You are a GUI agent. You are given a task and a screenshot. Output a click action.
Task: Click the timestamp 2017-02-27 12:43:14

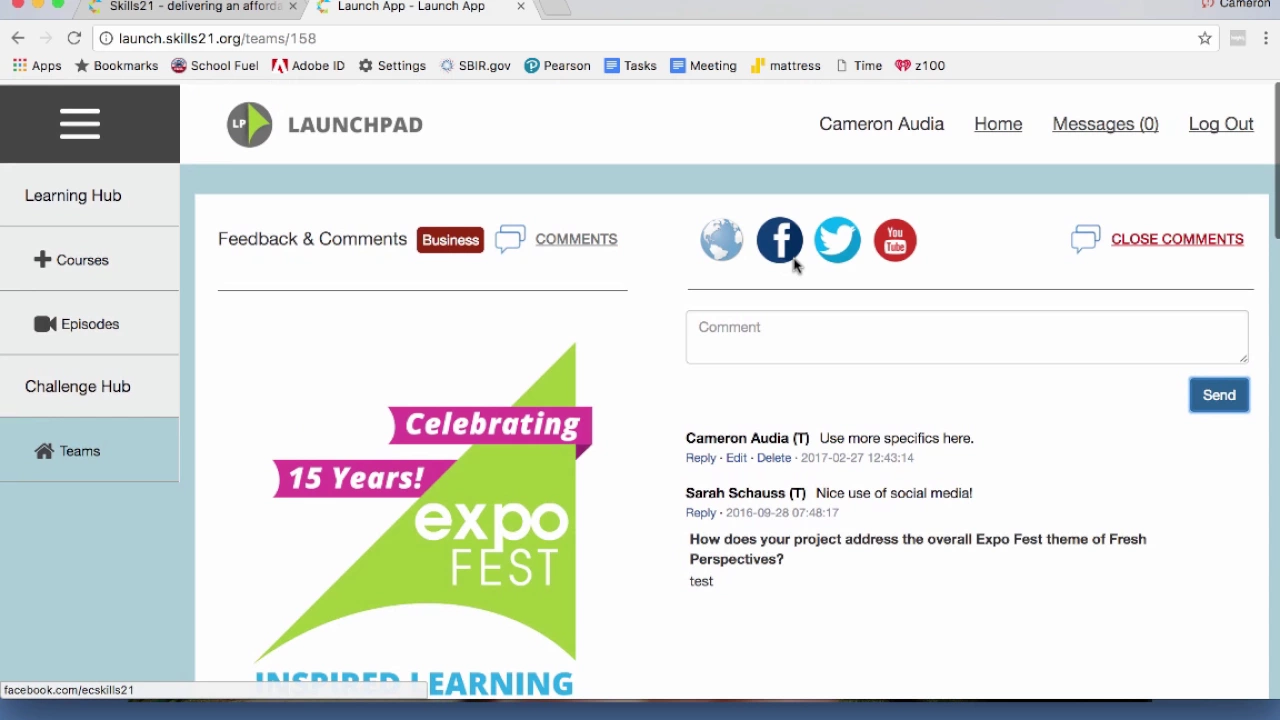[857, 458]
